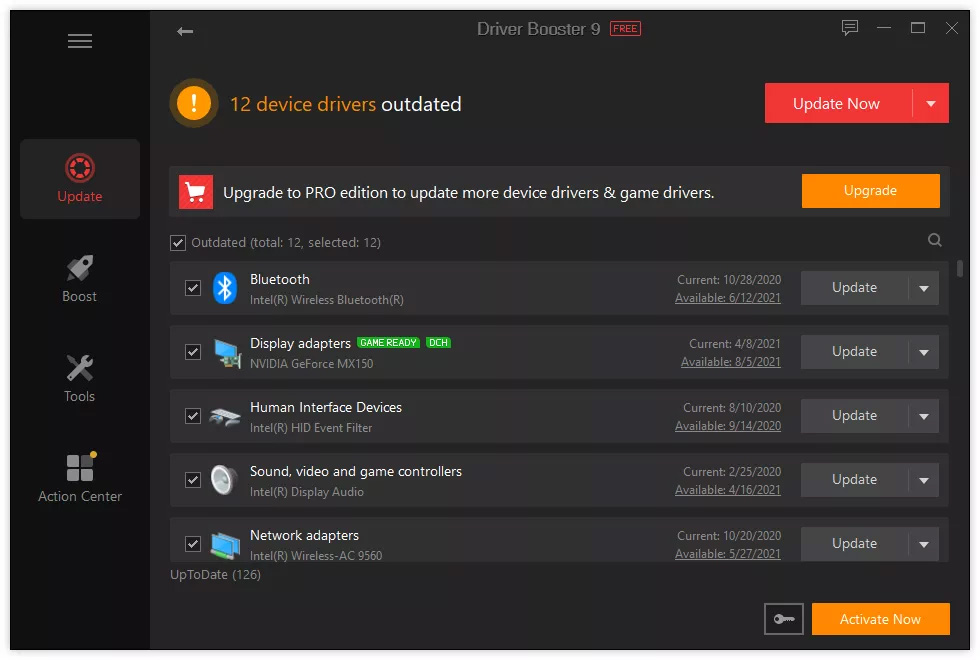Expand the Sound controllers Update dropdown arrow

(924, 480)
